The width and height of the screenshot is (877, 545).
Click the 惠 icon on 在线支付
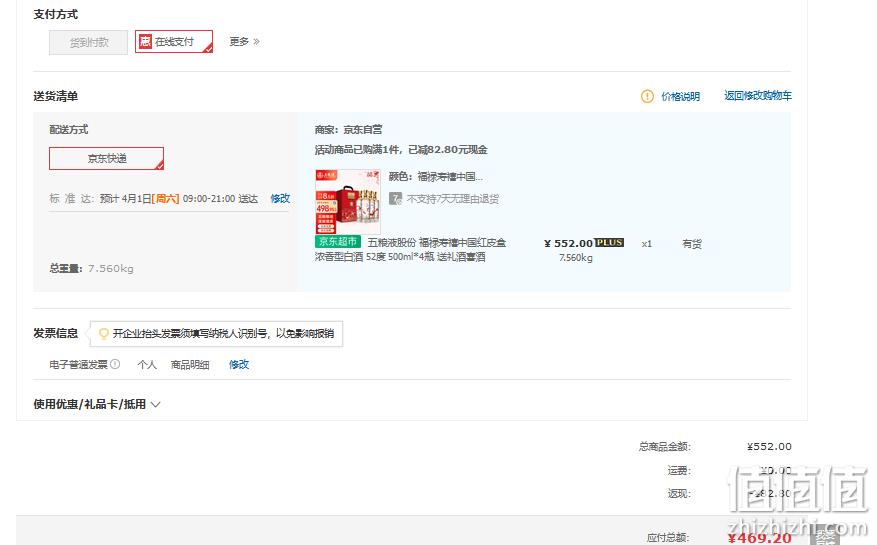[145, 41]
